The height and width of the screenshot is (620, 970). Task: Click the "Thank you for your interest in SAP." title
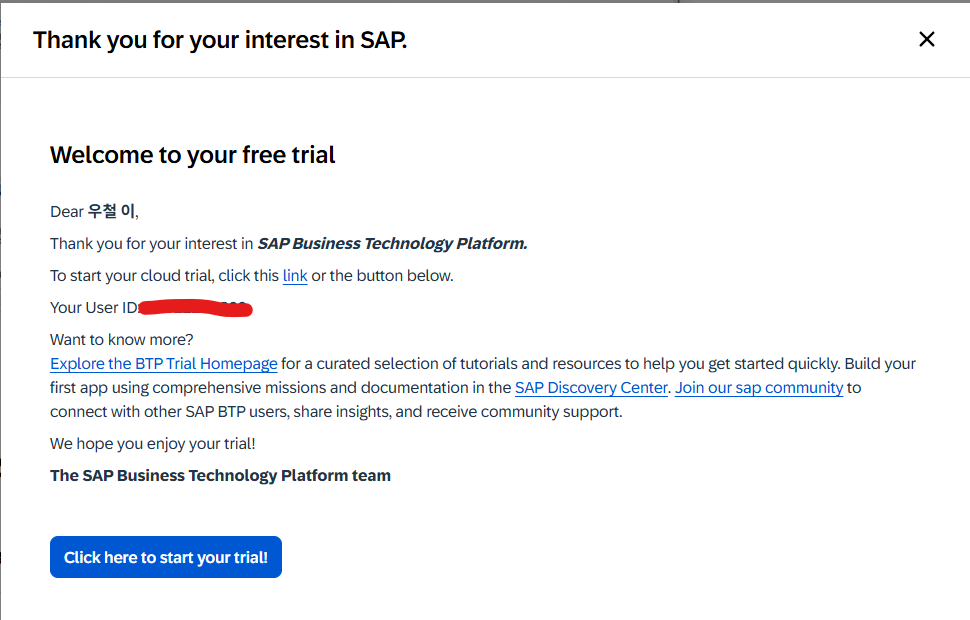coord(220,40)
